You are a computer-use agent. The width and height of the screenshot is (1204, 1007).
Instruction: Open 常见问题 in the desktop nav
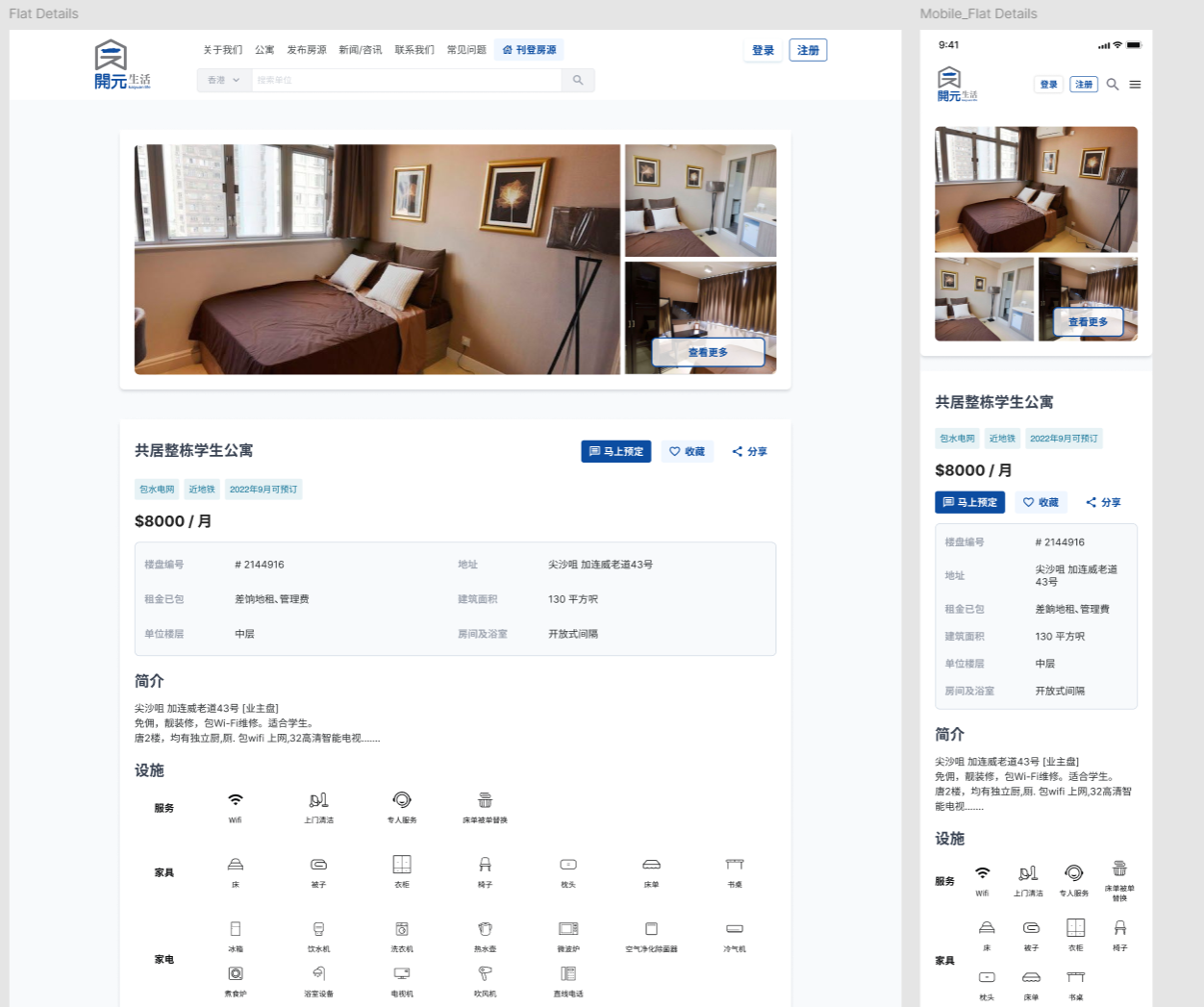click(x=465, y=50)
